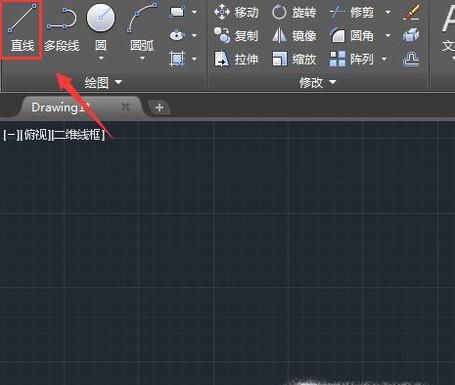Select the Hatch draw tool icon
455x385 pixels.
click(x=177, y=59)
